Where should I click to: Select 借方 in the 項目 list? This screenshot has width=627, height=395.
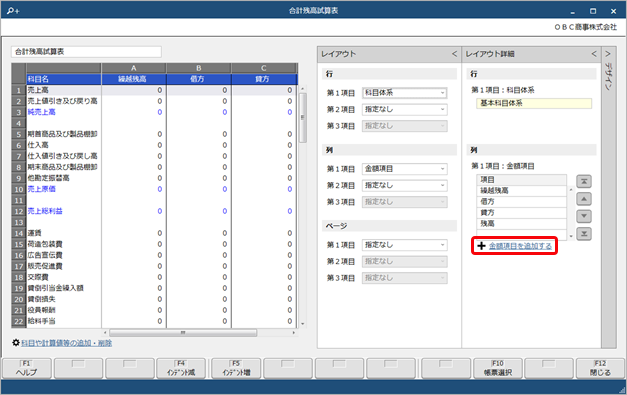(521, 201)
